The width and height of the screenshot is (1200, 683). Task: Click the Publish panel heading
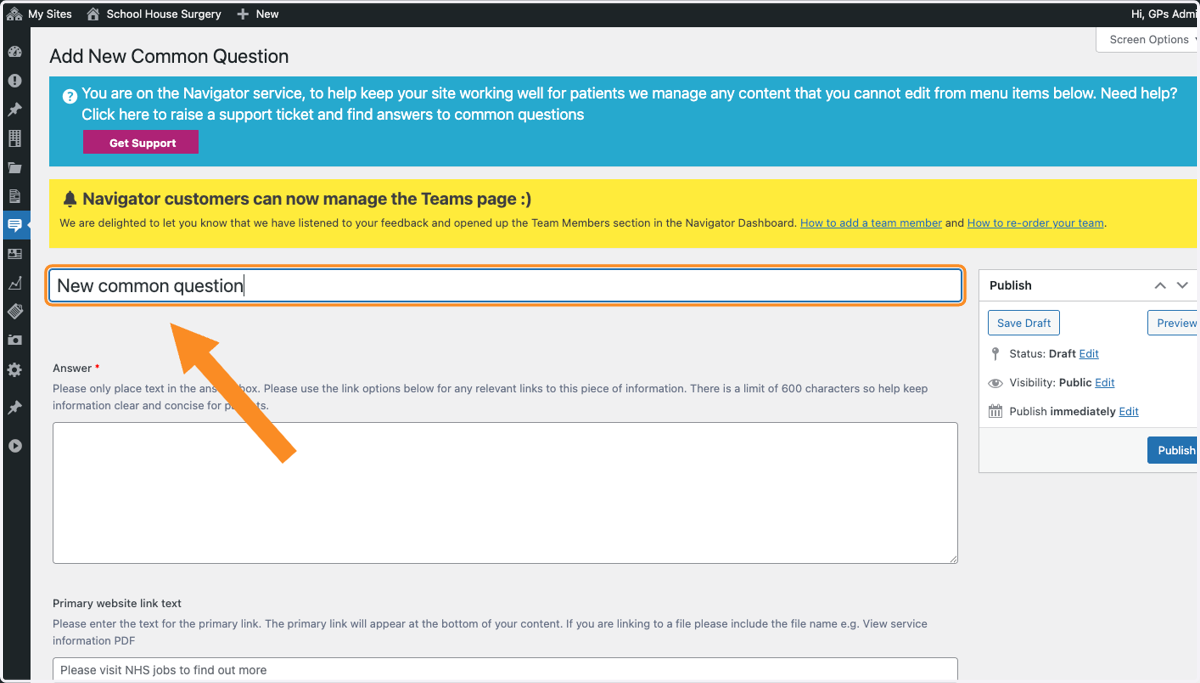pyautogui.click(x=1010, y=285)
